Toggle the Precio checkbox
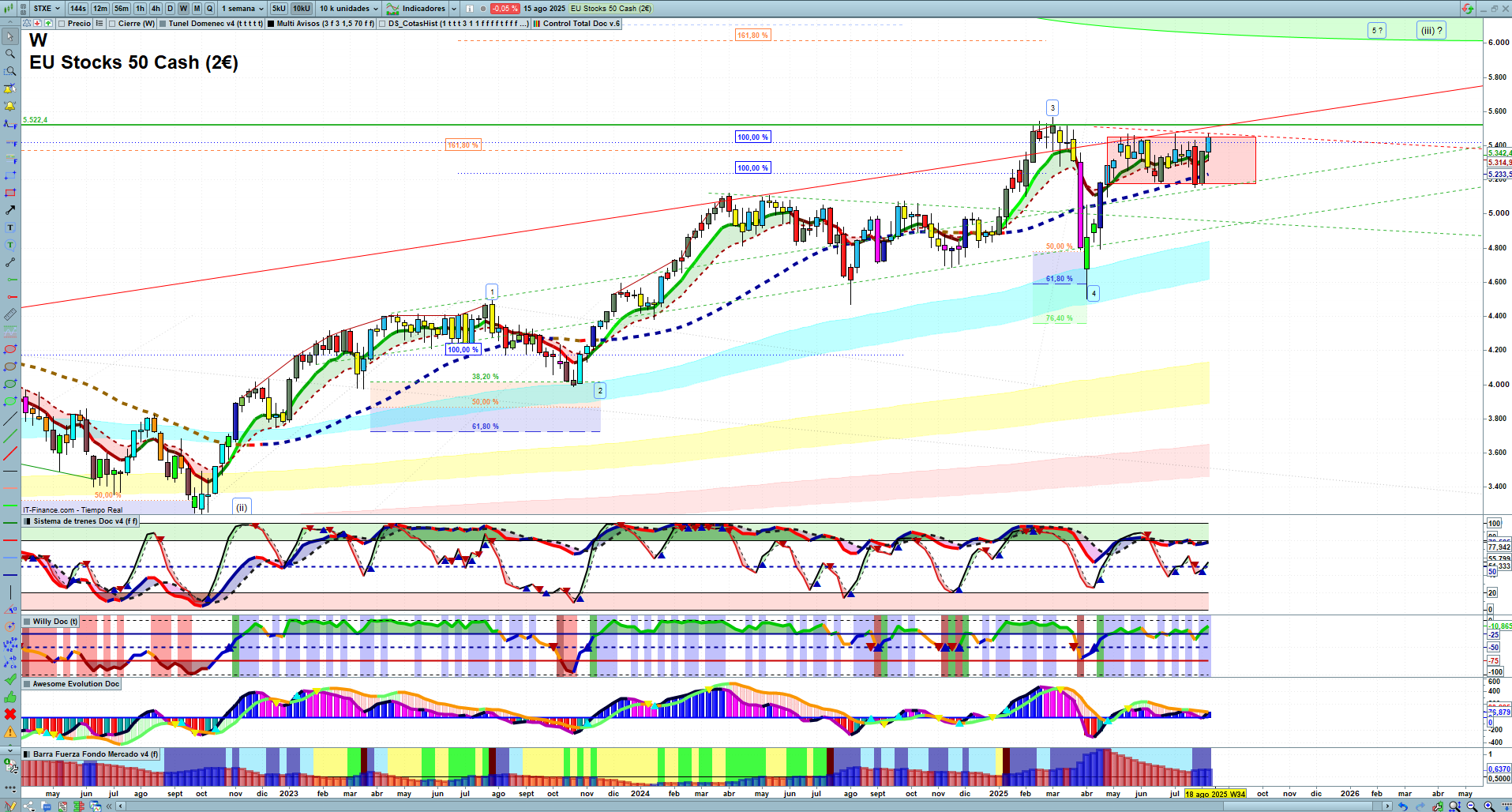The image size is (1512, 812). [62, 24]
